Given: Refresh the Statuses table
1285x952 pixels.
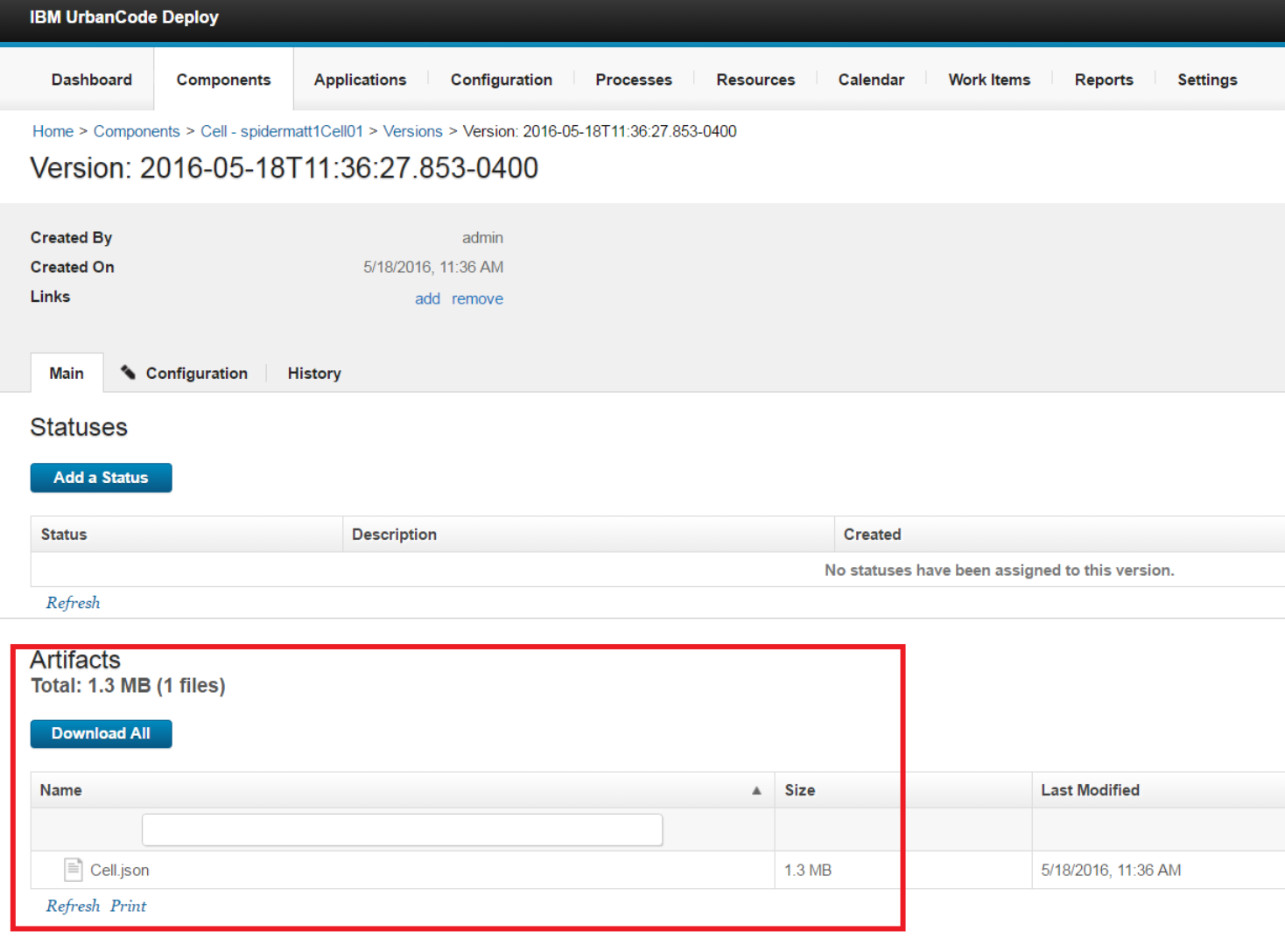Looking at the screenshot, I should 73,603.
